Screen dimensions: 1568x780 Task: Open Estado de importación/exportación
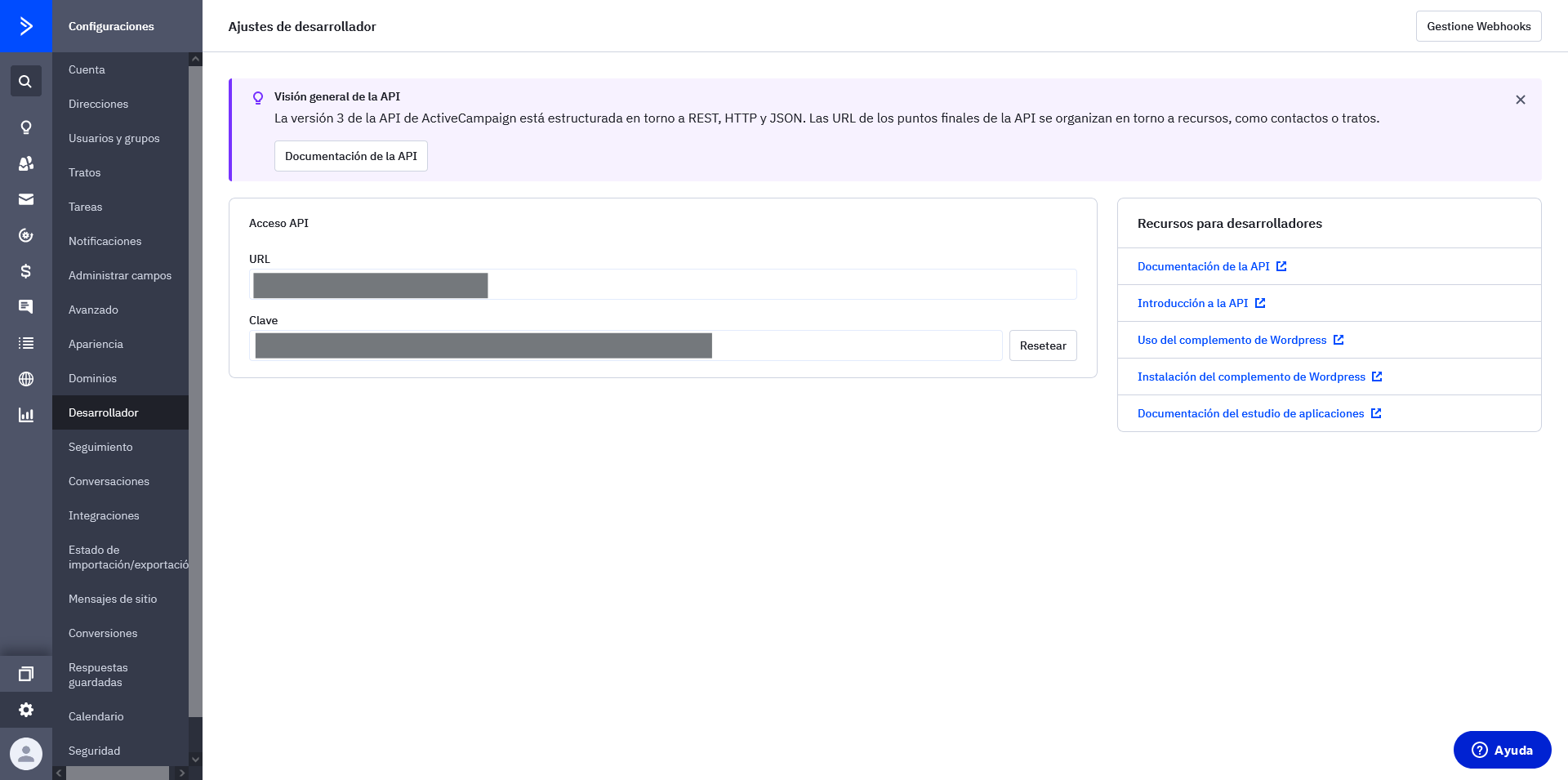point(120,557)
